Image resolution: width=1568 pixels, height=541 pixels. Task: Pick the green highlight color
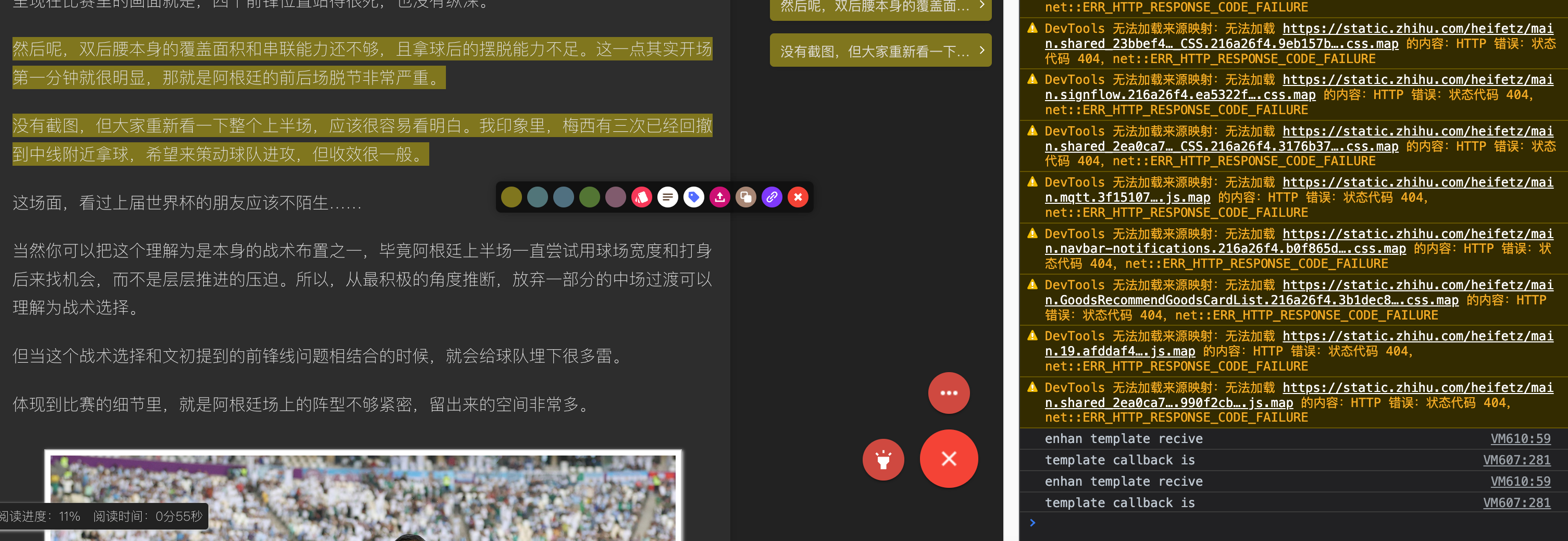589,198
